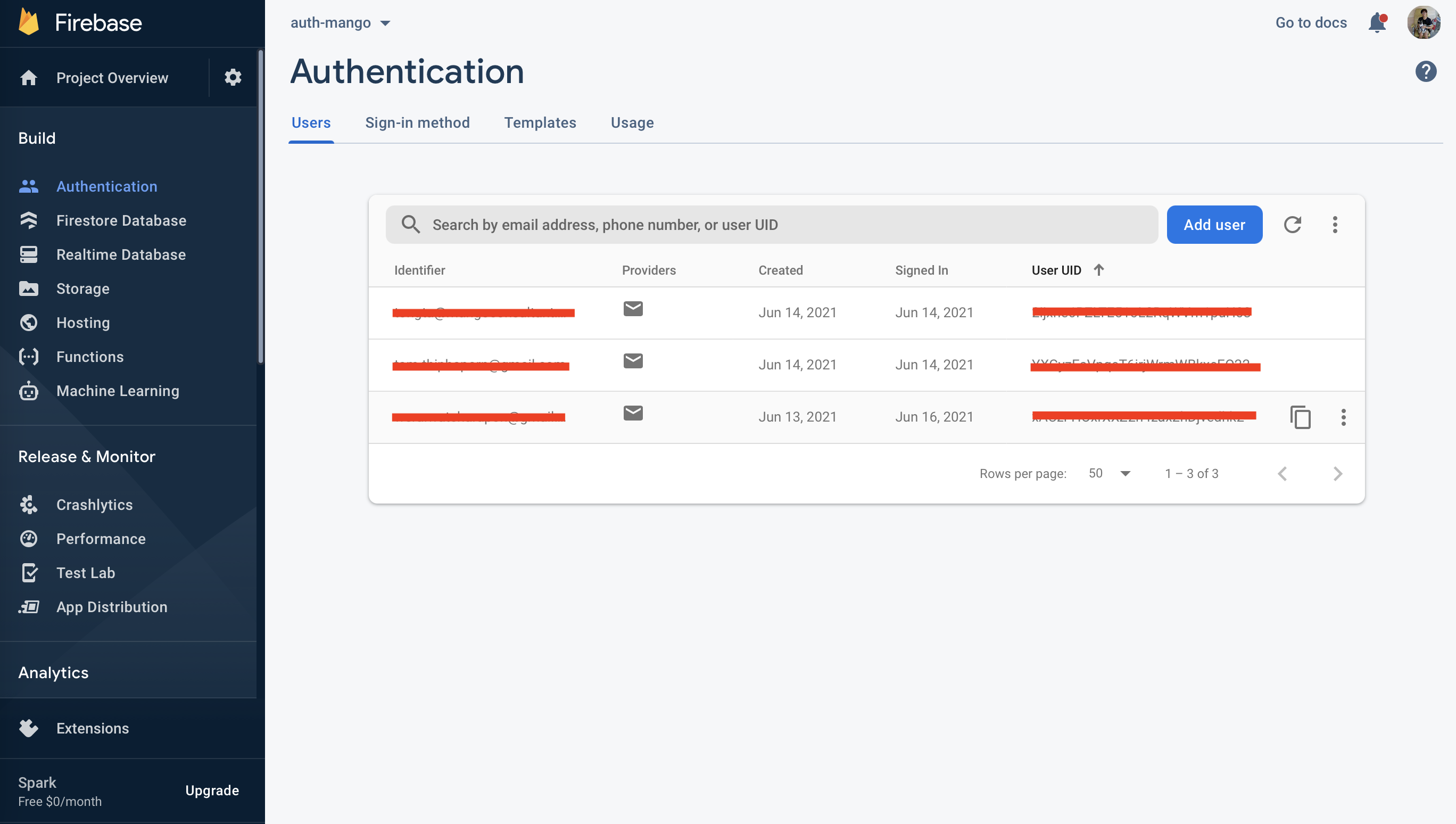Click email provider icon in second row
The width and height of the screenshot is (1456, 824).
pyautogui.click(x=633, y=360)
